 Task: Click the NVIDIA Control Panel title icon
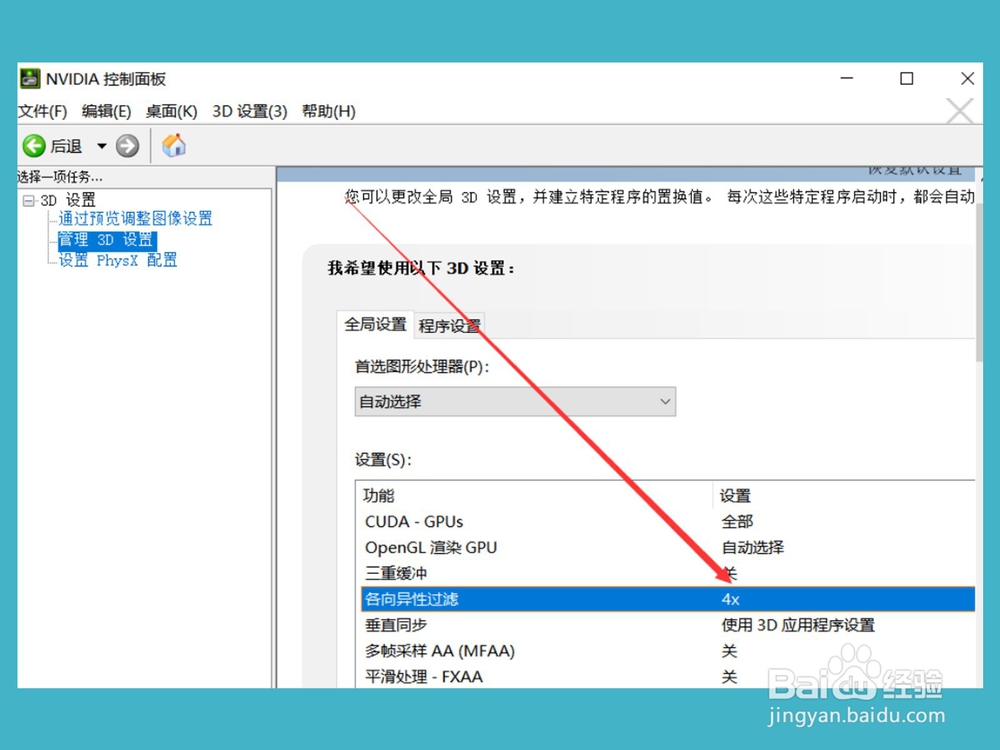(29, 79)
